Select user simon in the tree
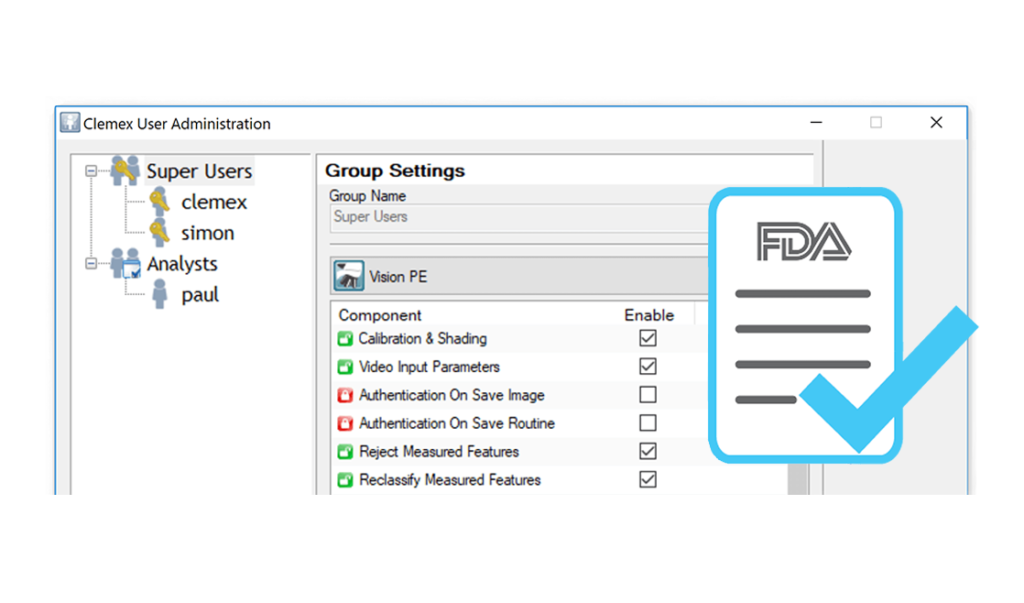The width and height of the screenshot is (1024, 603). pyautogui.click(x=208, y=233)
